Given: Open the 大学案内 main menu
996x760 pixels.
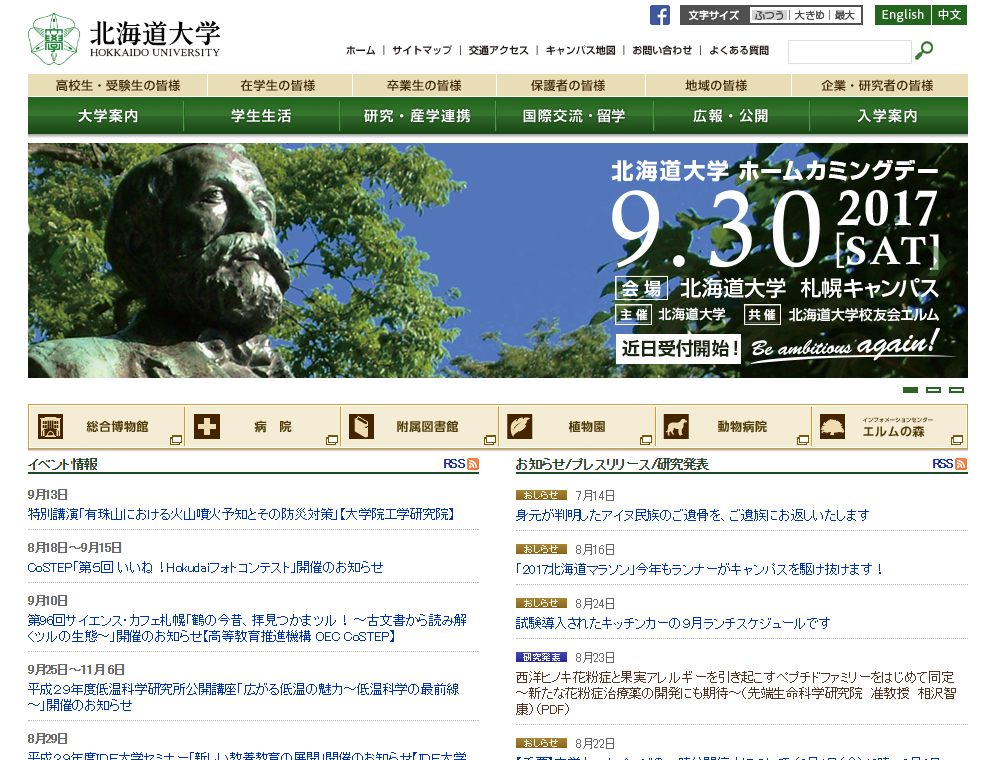Looking at the screenshot, I should (106, 116).
